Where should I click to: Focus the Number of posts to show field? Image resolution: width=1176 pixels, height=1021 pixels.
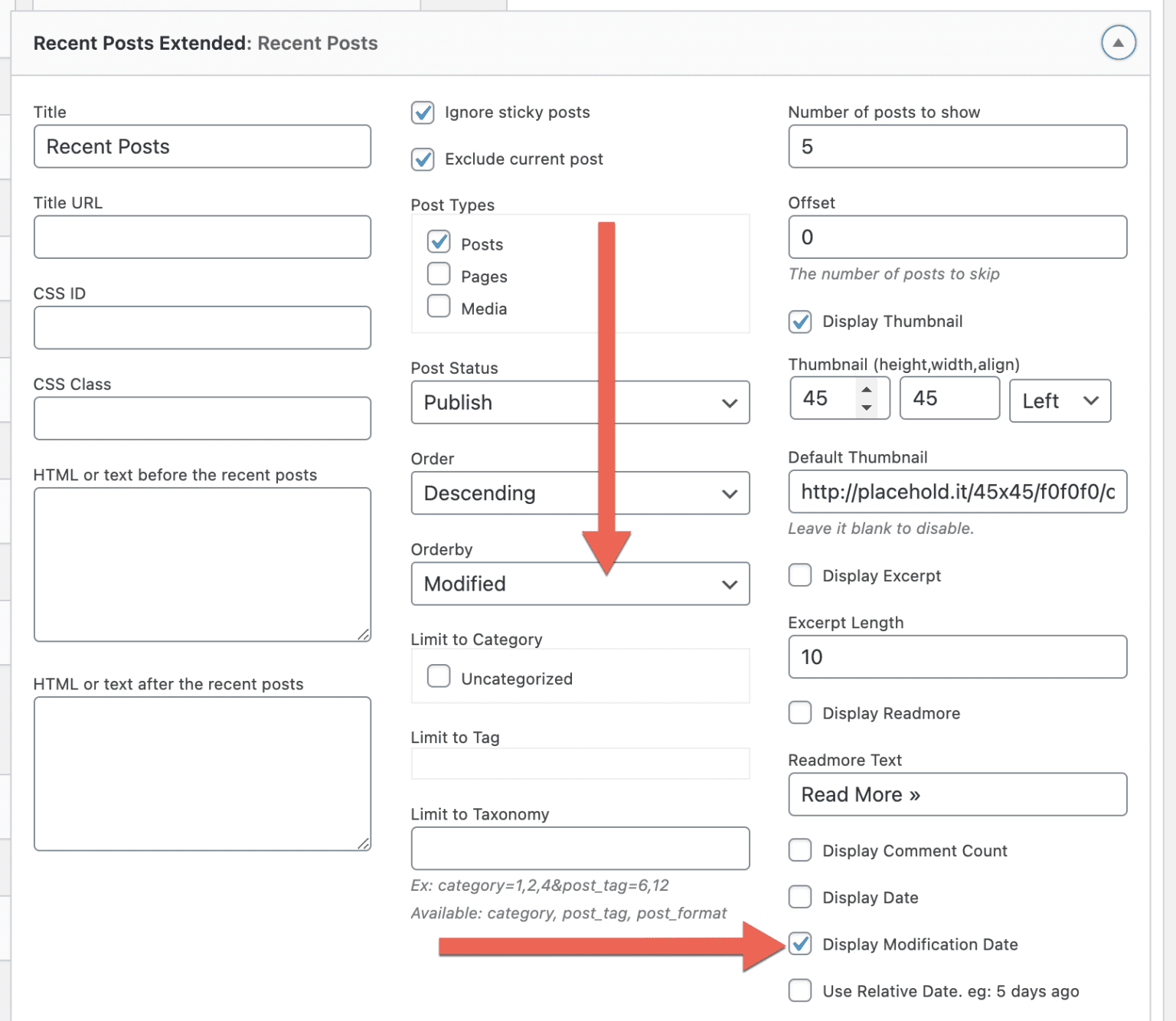[x=958, y=146]
